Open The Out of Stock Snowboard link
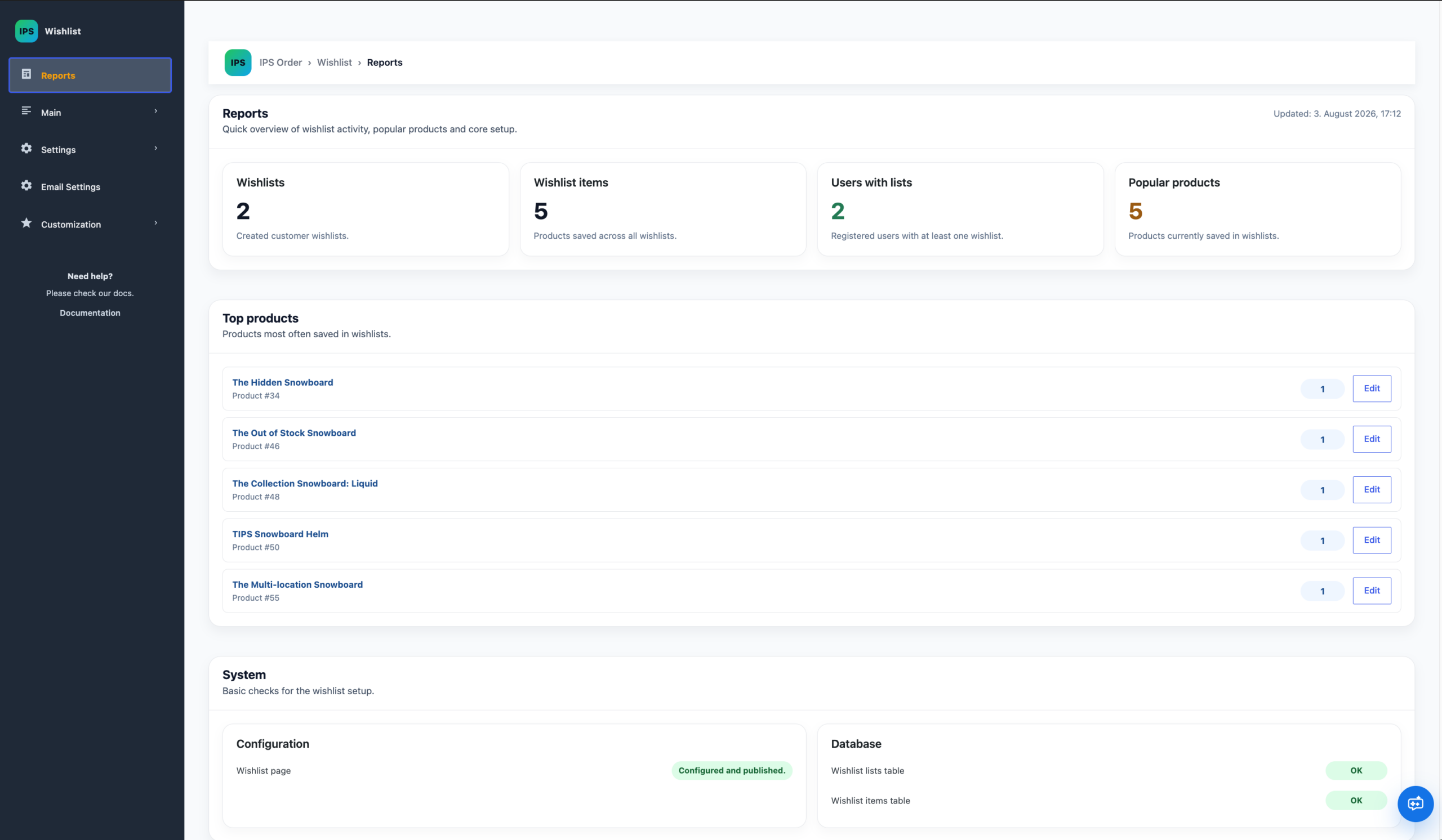The height and width of the screenshot is (840, 1442). click(x=294, y=433)
